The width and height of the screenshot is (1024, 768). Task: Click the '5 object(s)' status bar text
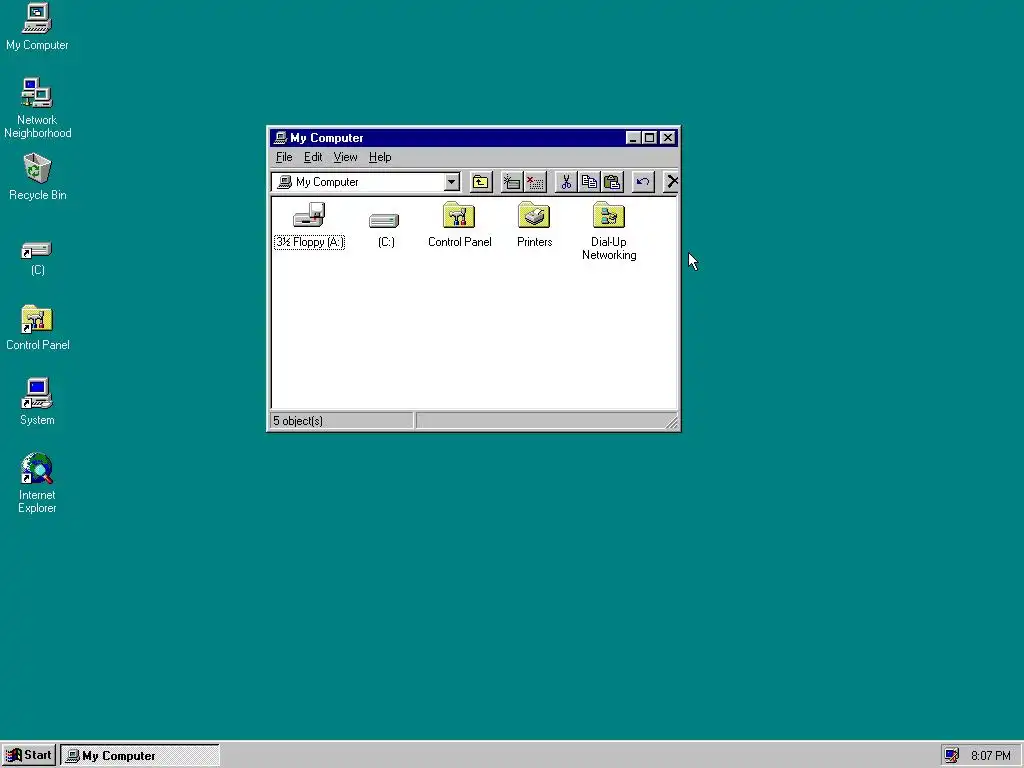(298, 421)
